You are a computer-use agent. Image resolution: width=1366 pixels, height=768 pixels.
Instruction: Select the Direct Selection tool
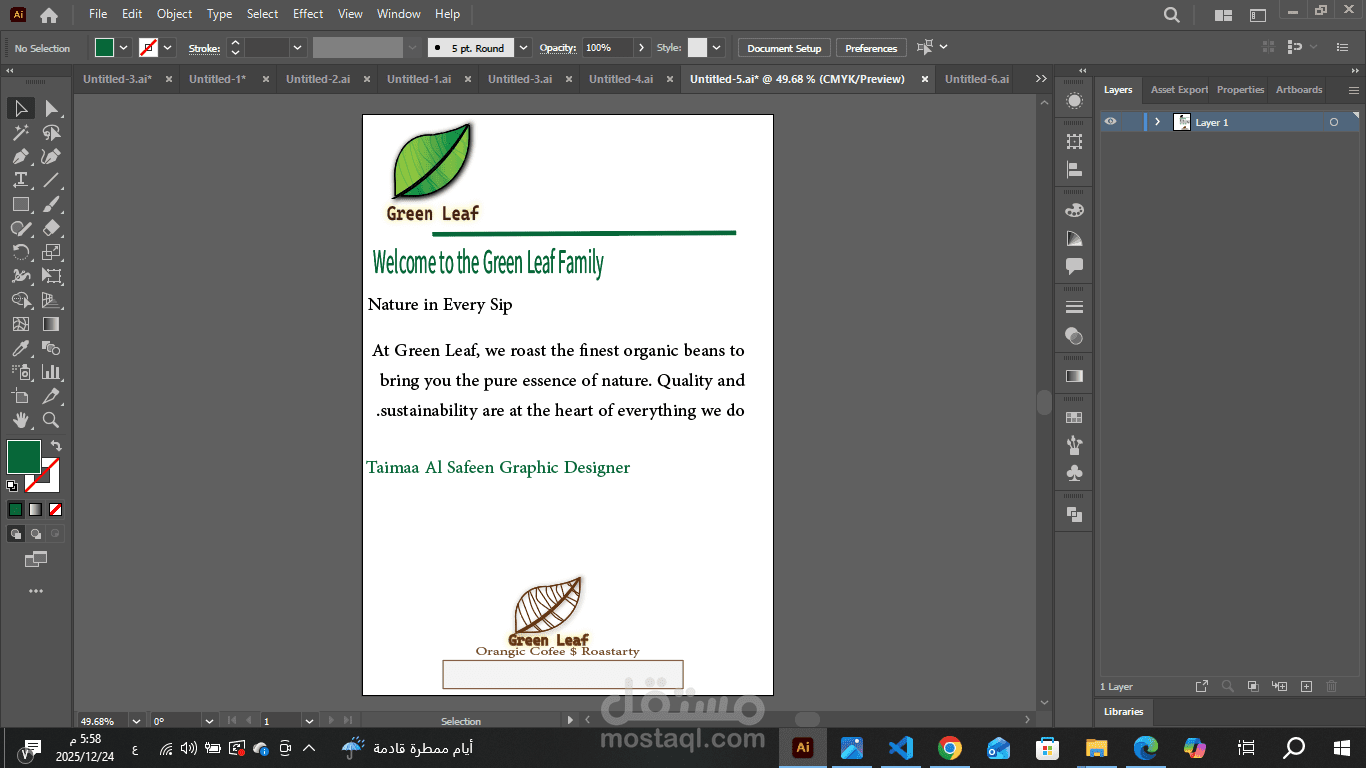pyautogui.click(x=52, y=108)
